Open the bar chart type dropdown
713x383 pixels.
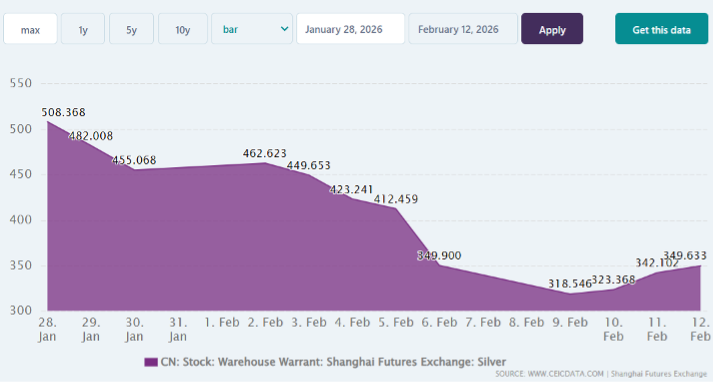[252, 29]
